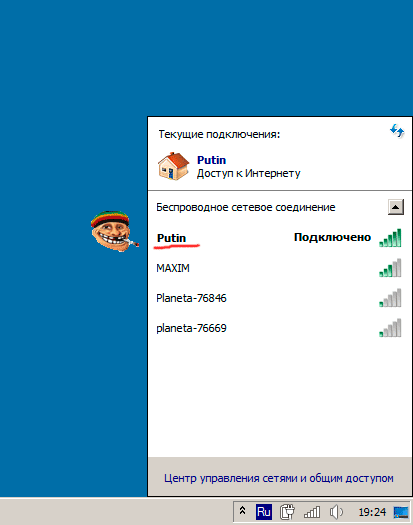Click the planeta-76669 signal strength icon
413x525 pixels.
pos(390,328)
